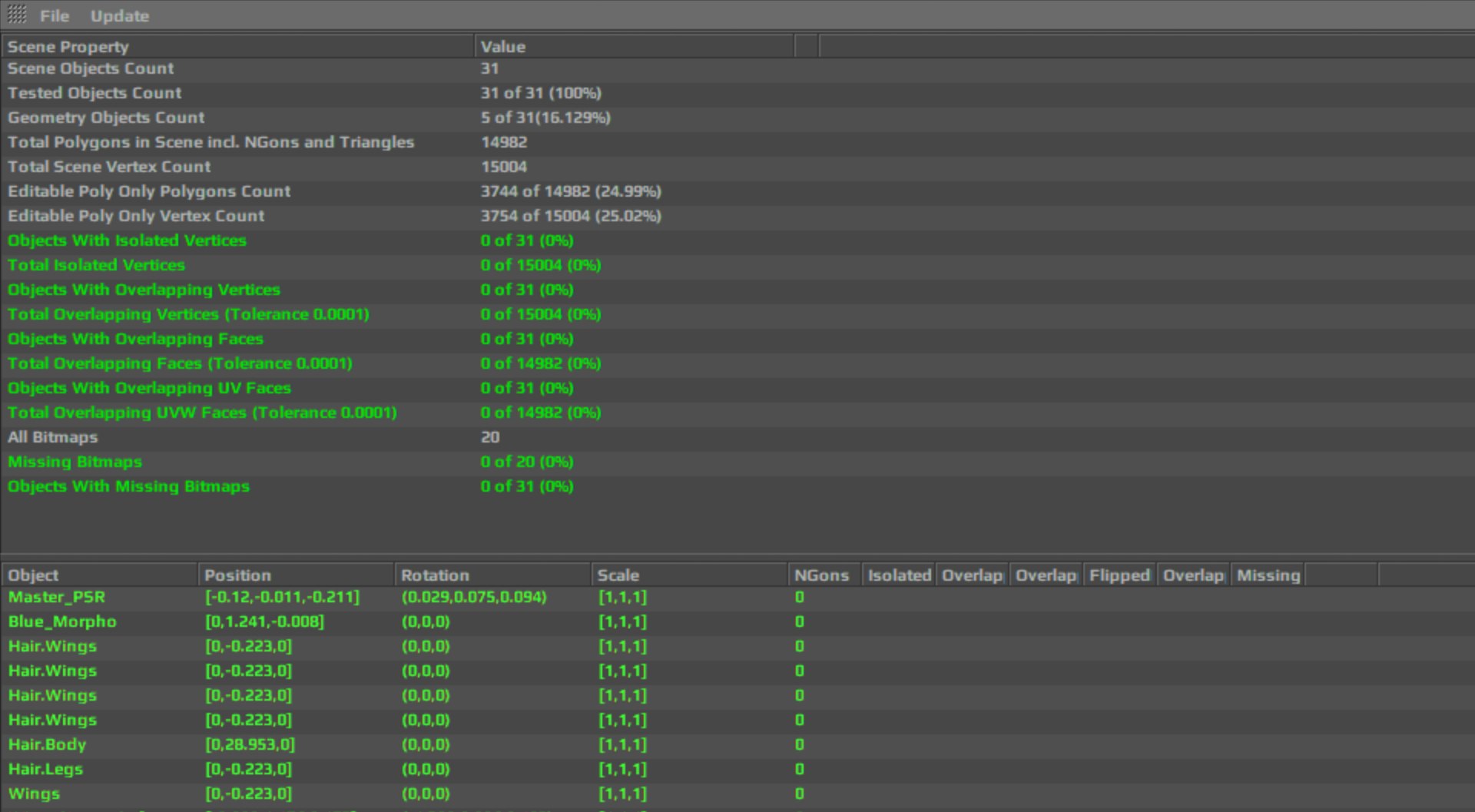Click value 3754 of 15004 (25.02%)
Viewport: 1475px width, 812px height.
pyautogui.click(x=571, y=217)
